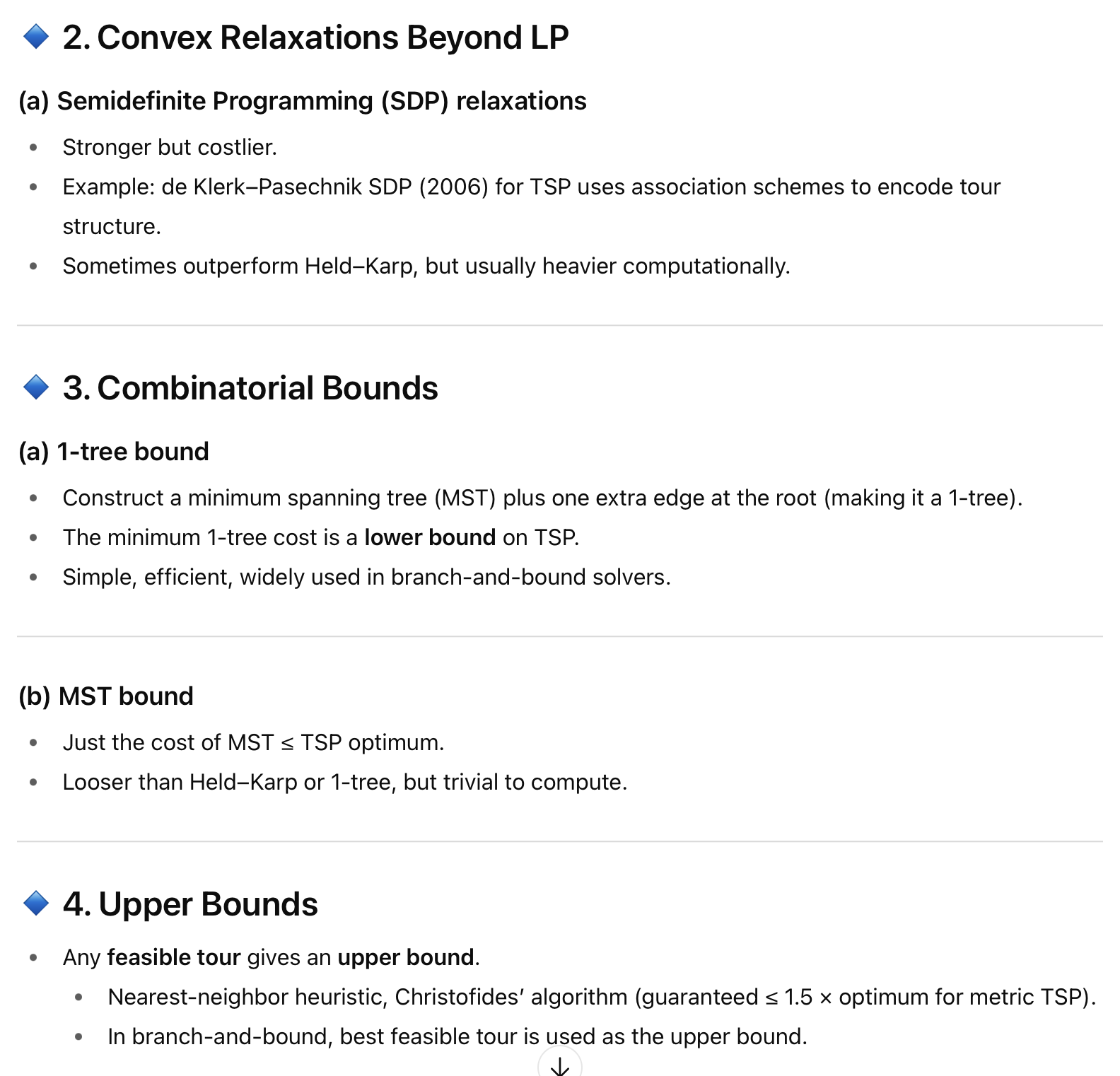Click the Semidefinite Programming (SDP) relaxations subheading

(x=303, y=101)
